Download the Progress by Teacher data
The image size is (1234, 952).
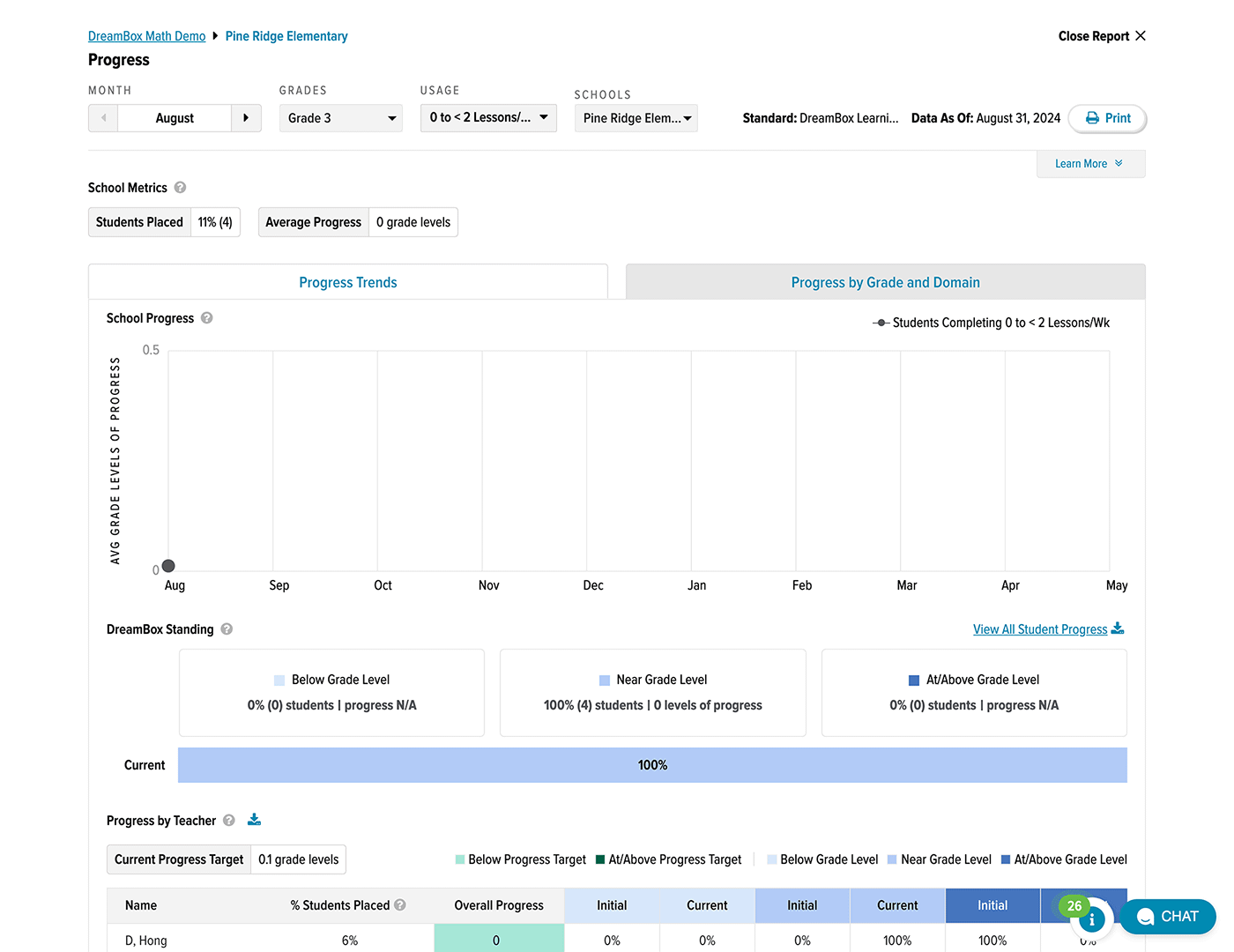coord(254,820)
